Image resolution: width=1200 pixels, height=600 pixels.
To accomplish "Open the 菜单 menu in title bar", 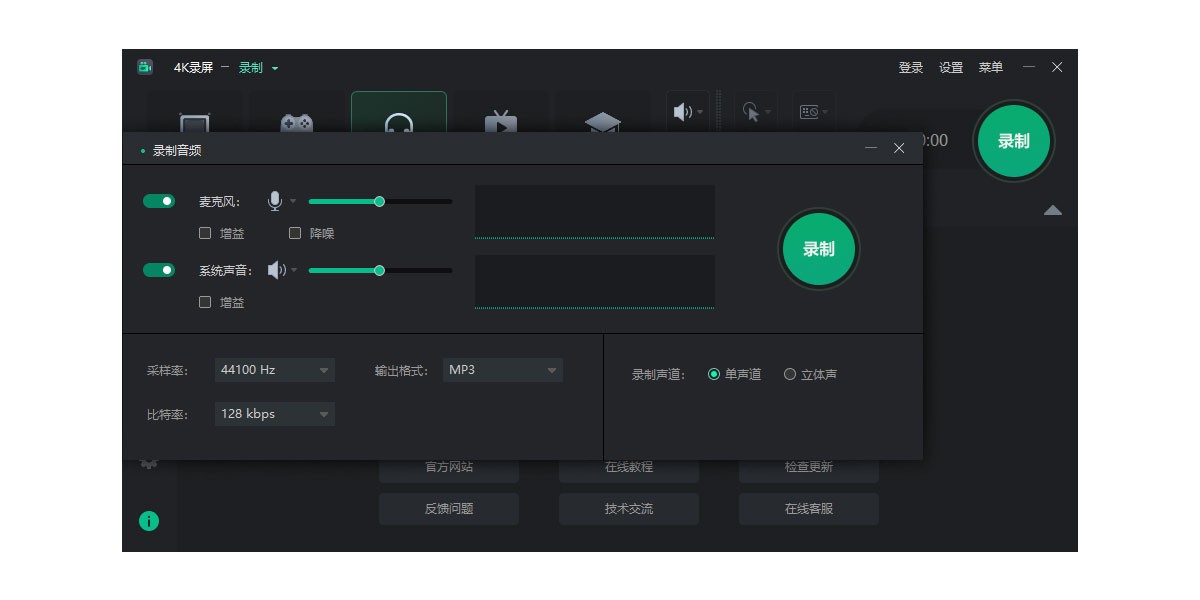I will (x=990, y=68).
